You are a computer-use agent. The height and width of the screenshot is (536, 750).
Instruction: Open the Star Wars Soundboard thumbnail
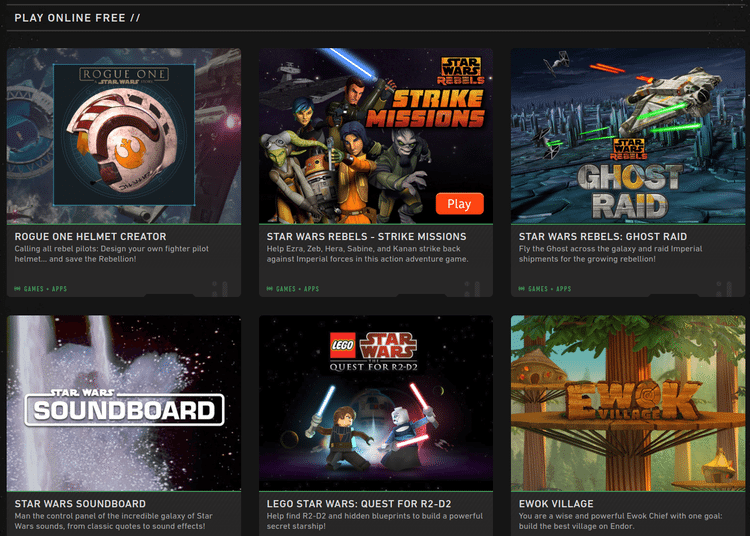pos(124,403)
